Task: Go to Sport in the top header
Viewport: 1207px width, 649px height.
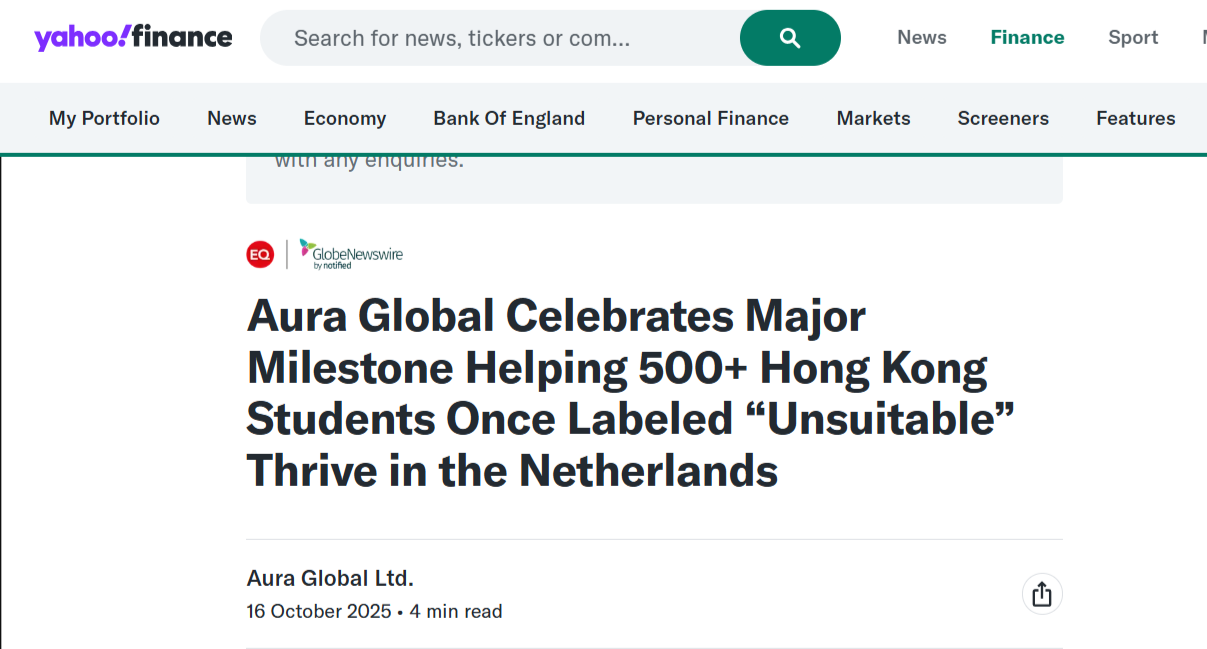Action: (x=1133, y=38)
